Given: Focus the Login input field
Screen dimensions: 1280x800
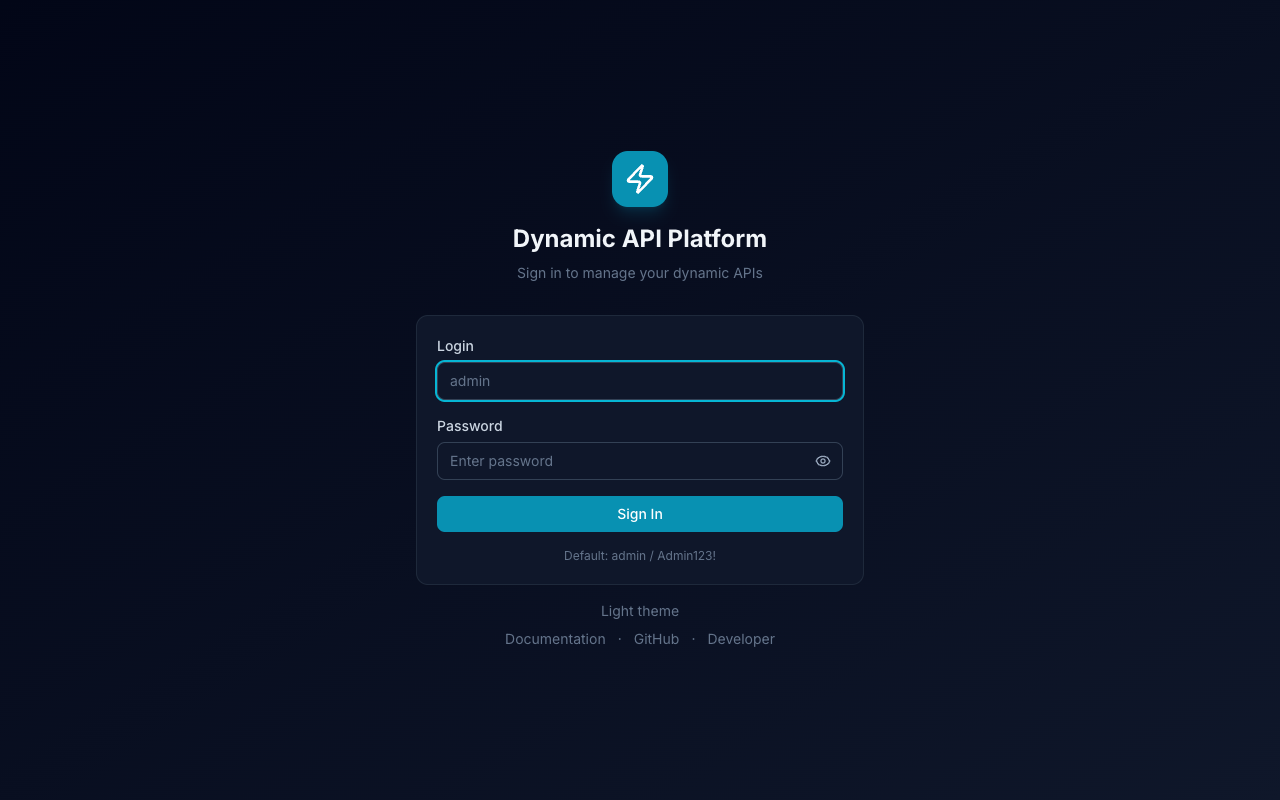Looking at the screenshot, I should (640, 381).
